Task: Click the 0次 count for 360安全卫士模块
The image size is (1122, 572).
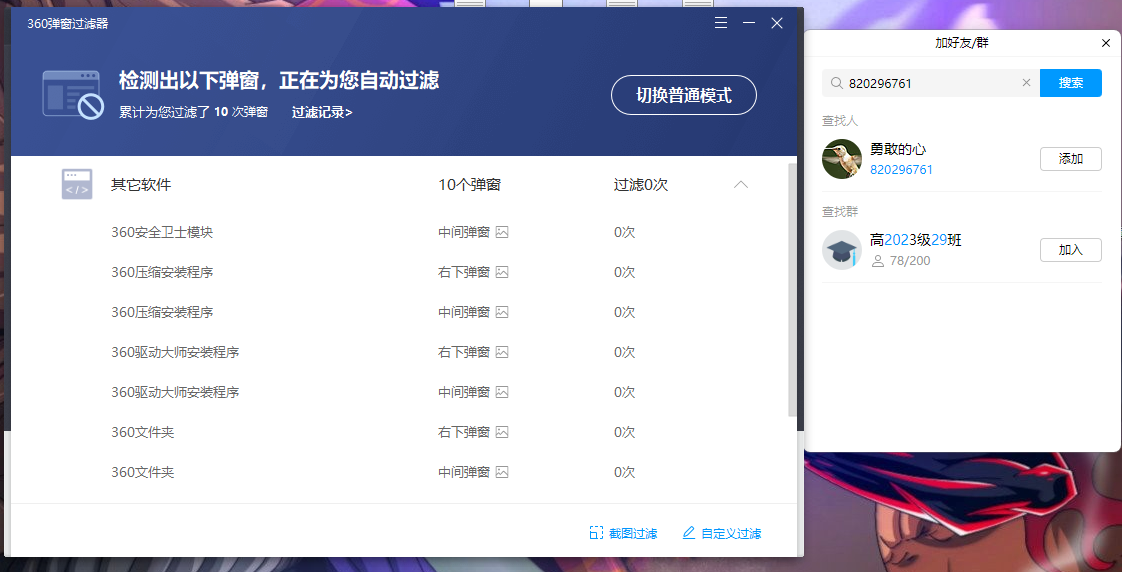Action: click(x=624, y=232)
